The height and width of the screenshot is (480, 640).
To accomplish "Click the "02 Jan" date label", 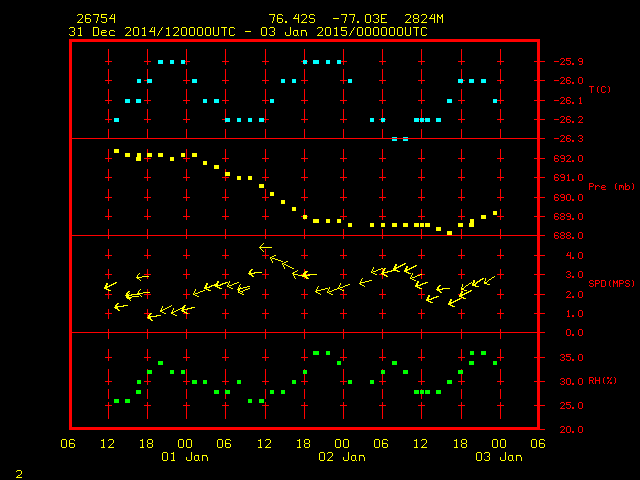I will point(342,457).
